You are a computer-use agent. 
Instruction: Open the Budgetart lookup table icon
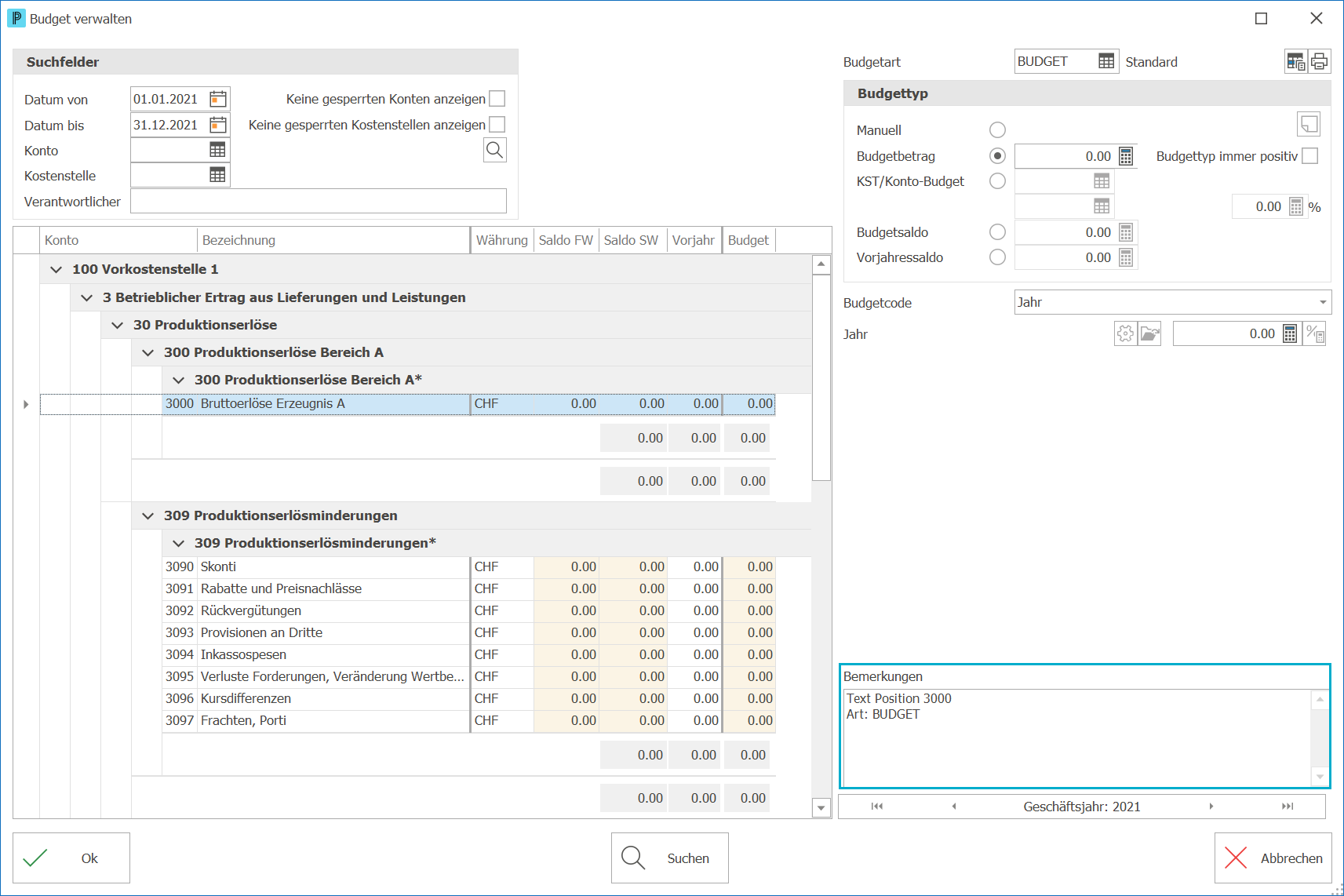pos(1106,61)
